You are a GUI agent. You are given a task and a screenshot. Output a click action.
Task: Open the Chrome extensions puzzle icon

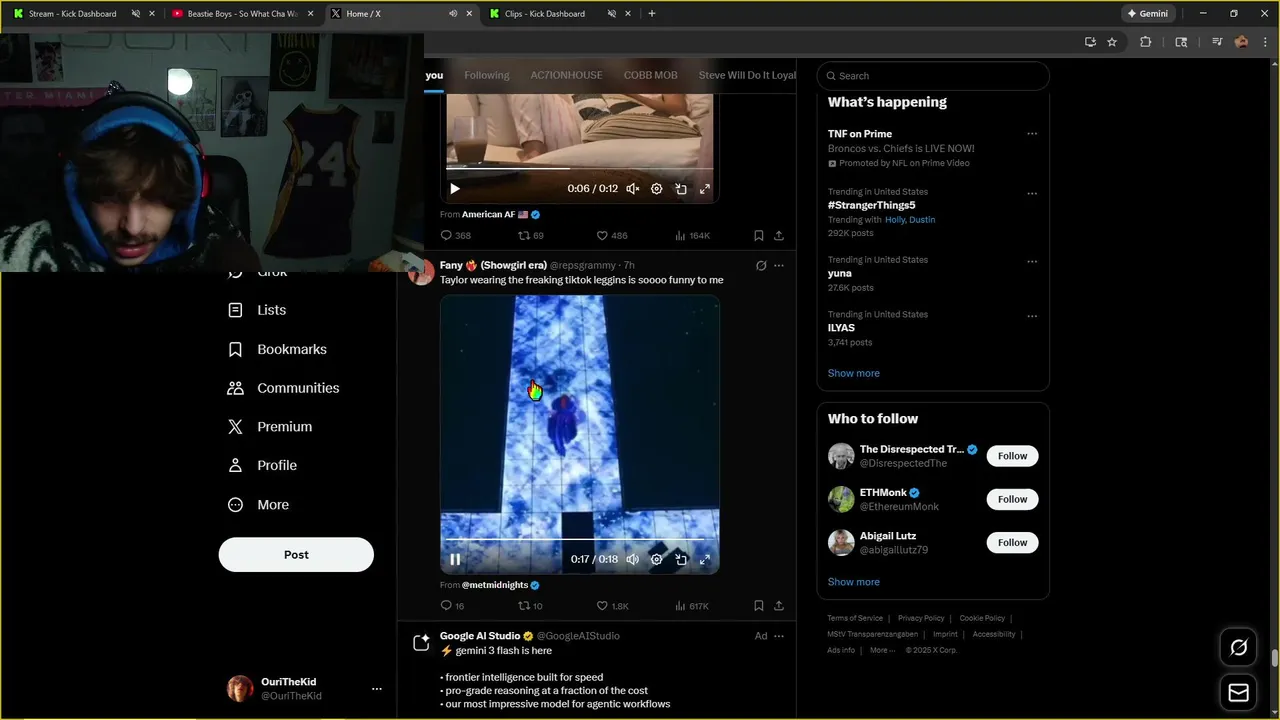pyautogui.click(x=1146, y=42)
